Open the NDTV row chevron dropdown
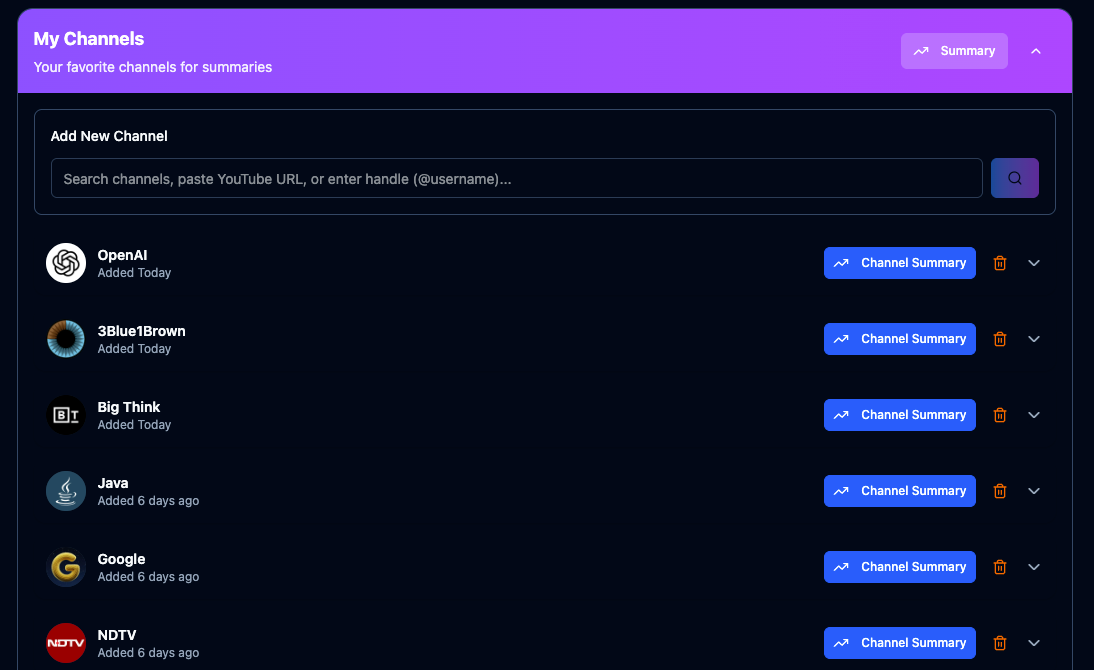This screenshot has height=670, width=1094. click(x=1034, y=643)
